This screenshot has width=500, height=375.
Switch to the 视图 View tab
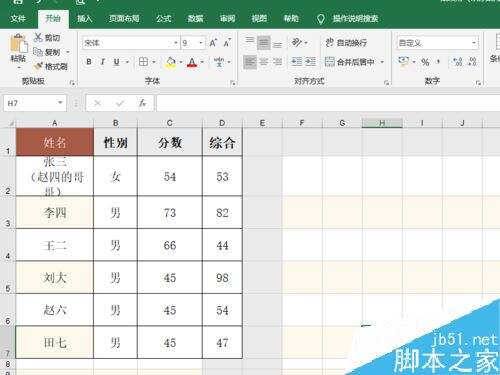[x=259, y=19]
